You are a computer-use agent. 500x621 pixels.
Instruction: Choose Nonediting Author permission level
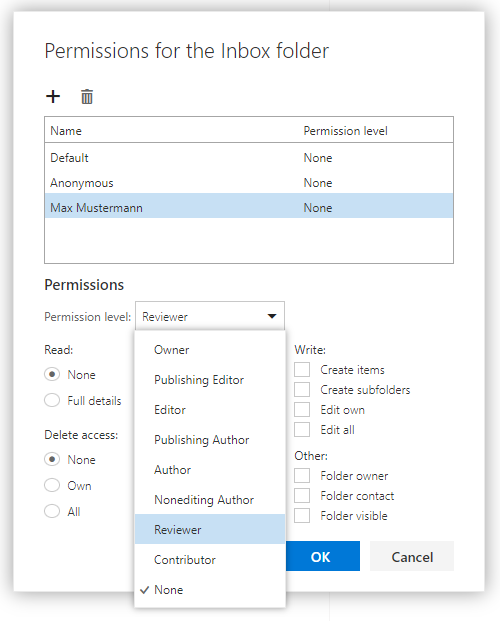click(x=210, y=500)
